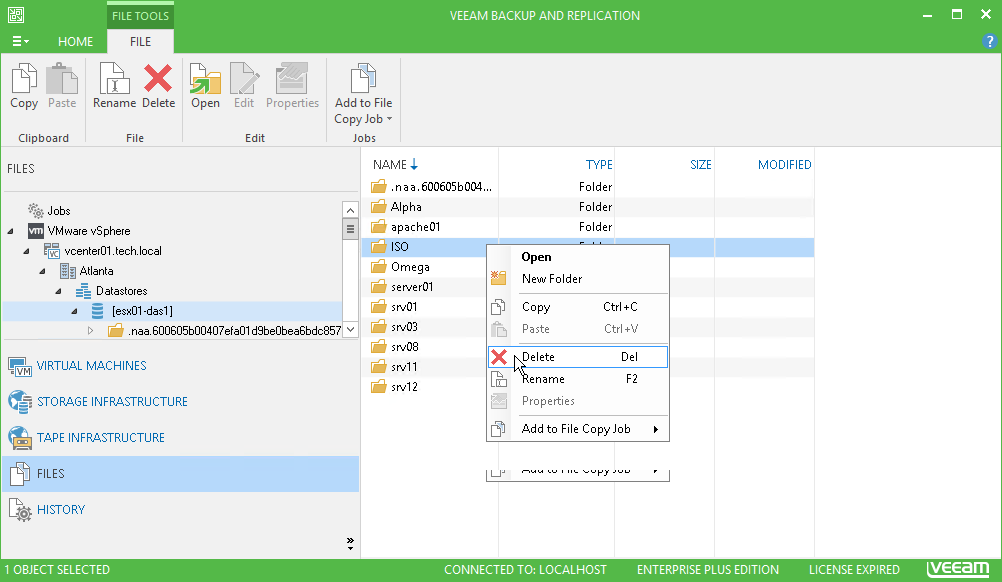1002x582 pixels.
Task: Open the VIRTUAL MACHINES view
Action: click(91, 365)
